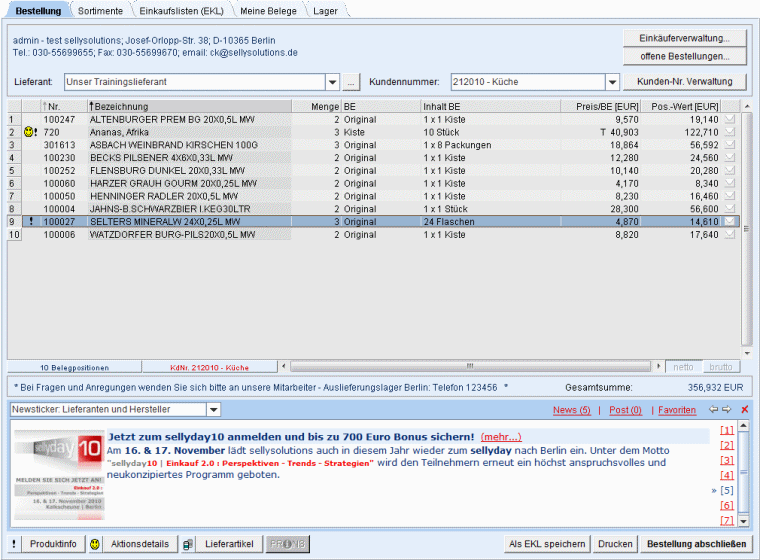The width and height of the screenshot is (760, 560).
Task: Go to the next news item with the right arrow
Action: click(x=727, y=410)
